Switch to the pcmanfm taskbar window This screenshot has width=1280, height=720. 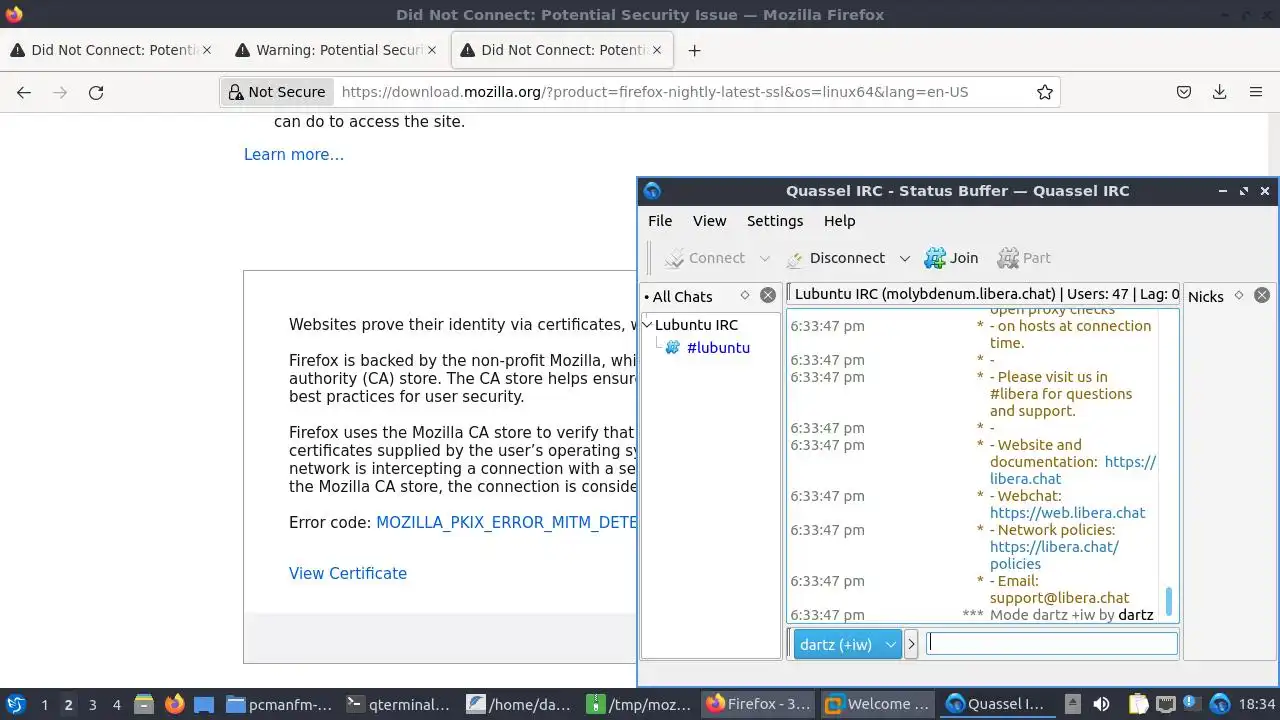click(x=281, y=704)
